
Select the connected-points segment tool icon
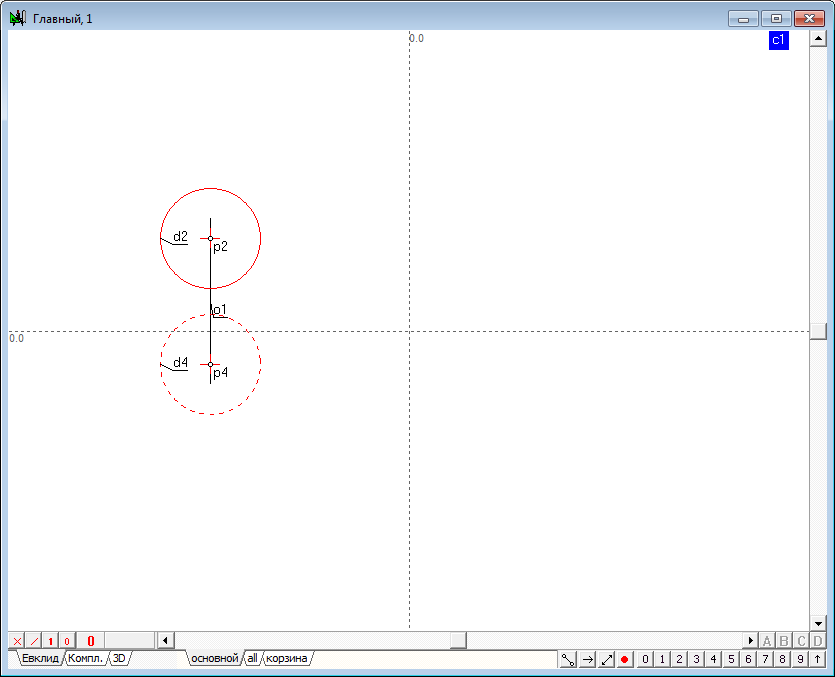[568, 659]
